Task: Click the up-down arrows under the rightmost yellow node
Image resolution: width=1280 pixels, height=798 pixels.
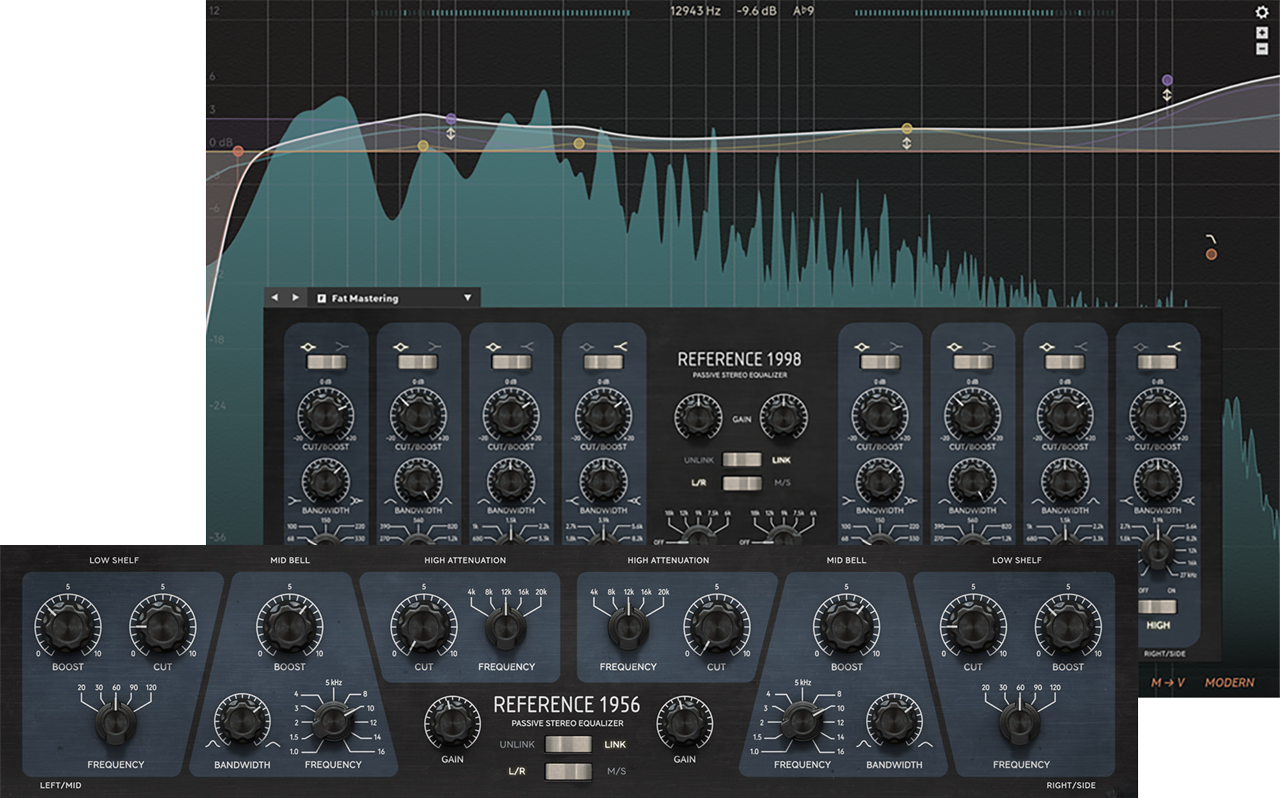Action: 907,144
